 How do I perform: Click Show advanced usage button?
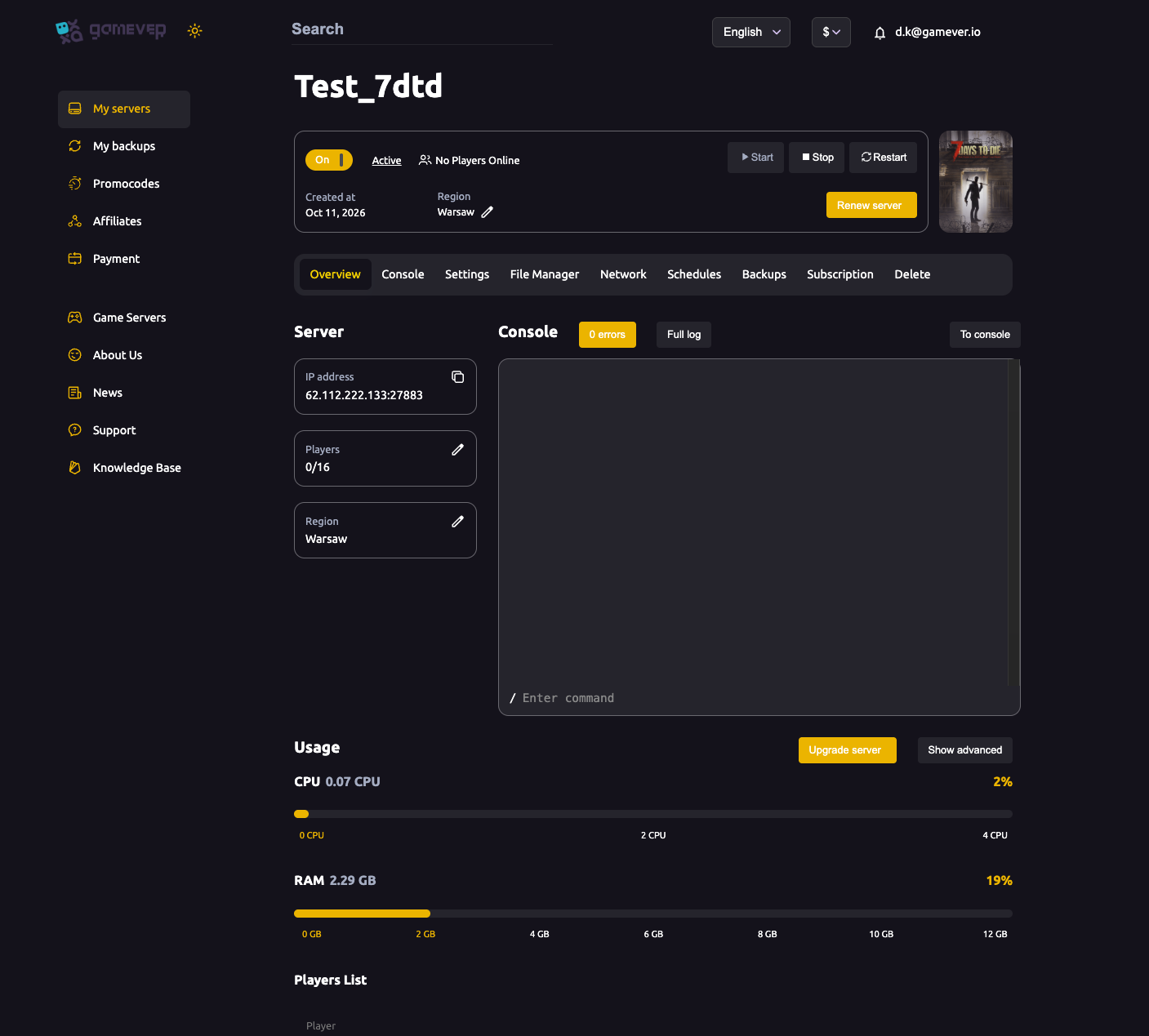click(965, 750)
